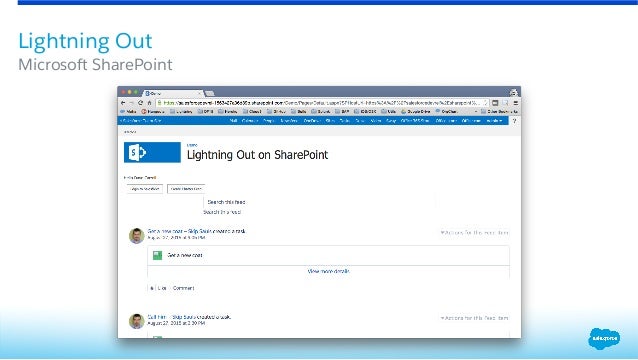Click the green task icon in first post
This screenshot has width=638, height=360.
pyautogui.click(x=157, y=255)
